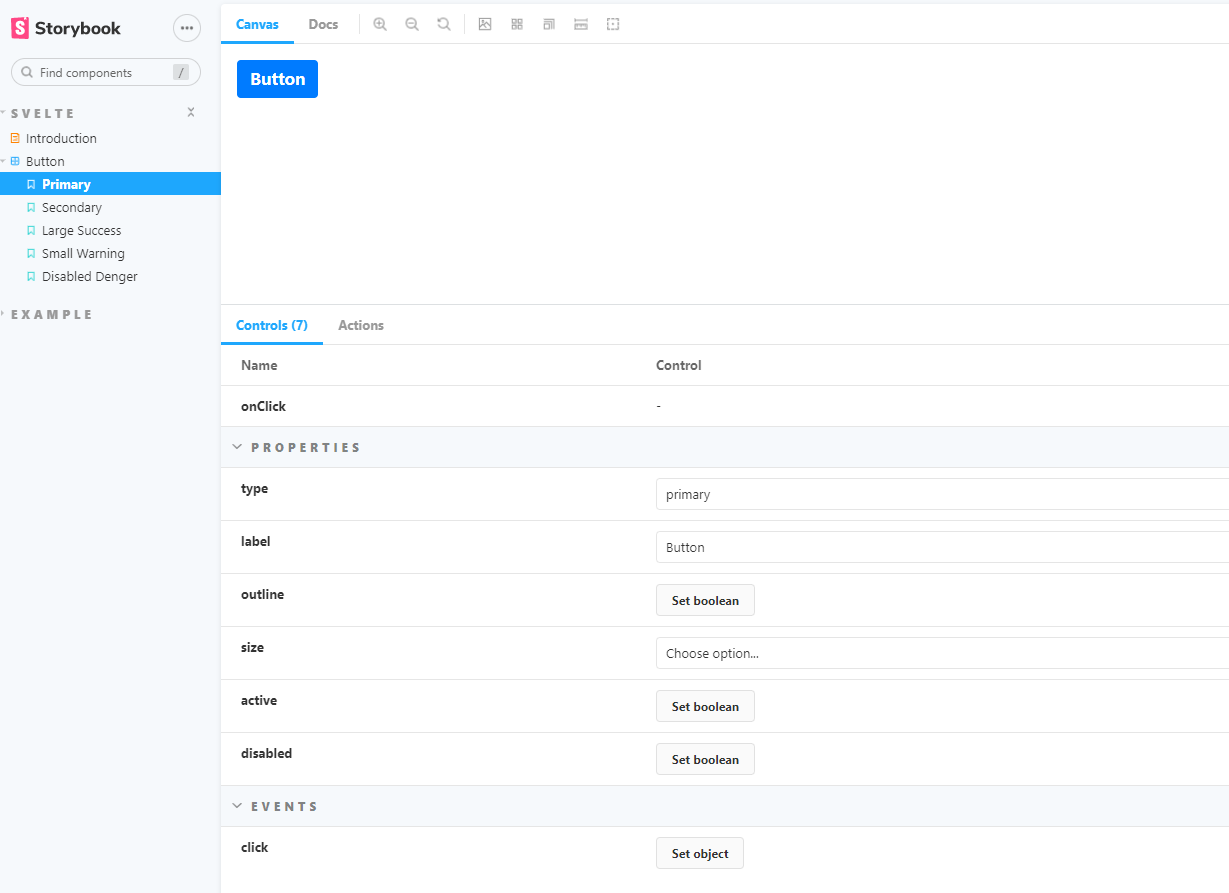Open the Actions tab
Screen dimensions: 1229x893
[361, 325]
